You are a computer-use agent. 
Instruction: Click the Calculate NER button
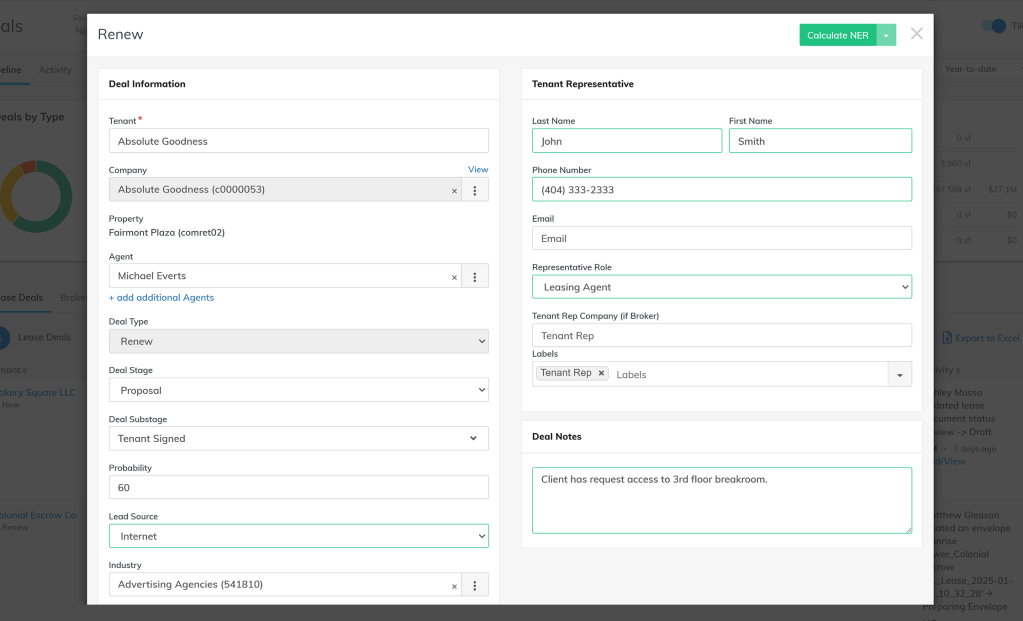(x=838, y=35)
